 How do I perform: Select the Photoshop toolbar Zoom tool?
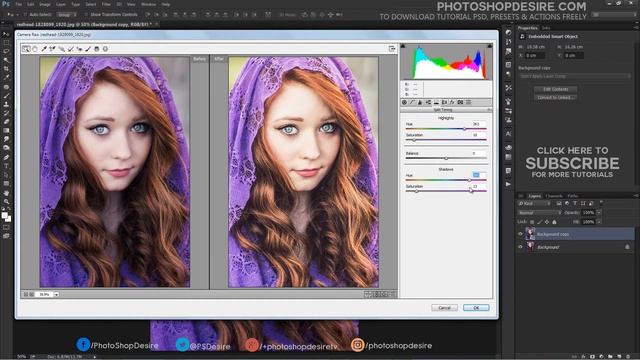[6, 202]
